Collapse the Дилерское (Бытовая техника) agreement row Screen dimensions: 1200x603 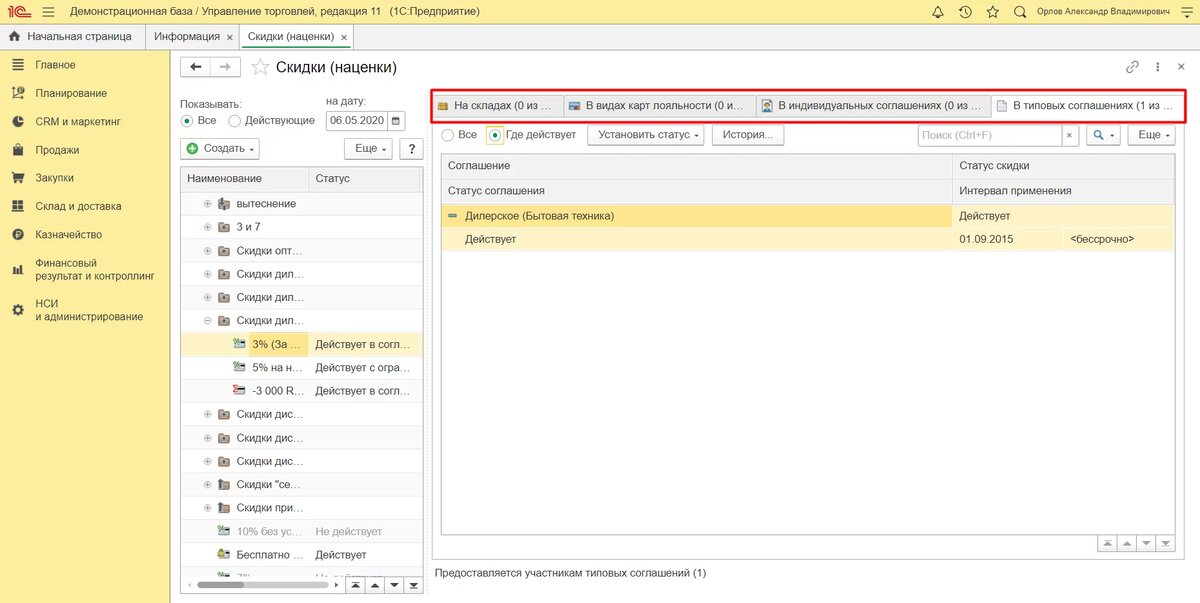tap(453, 215)
